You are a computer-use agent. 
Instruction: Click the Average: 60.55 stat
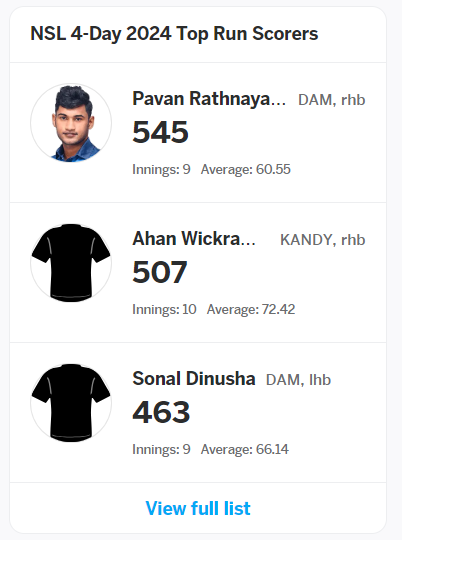coord(246,169)
